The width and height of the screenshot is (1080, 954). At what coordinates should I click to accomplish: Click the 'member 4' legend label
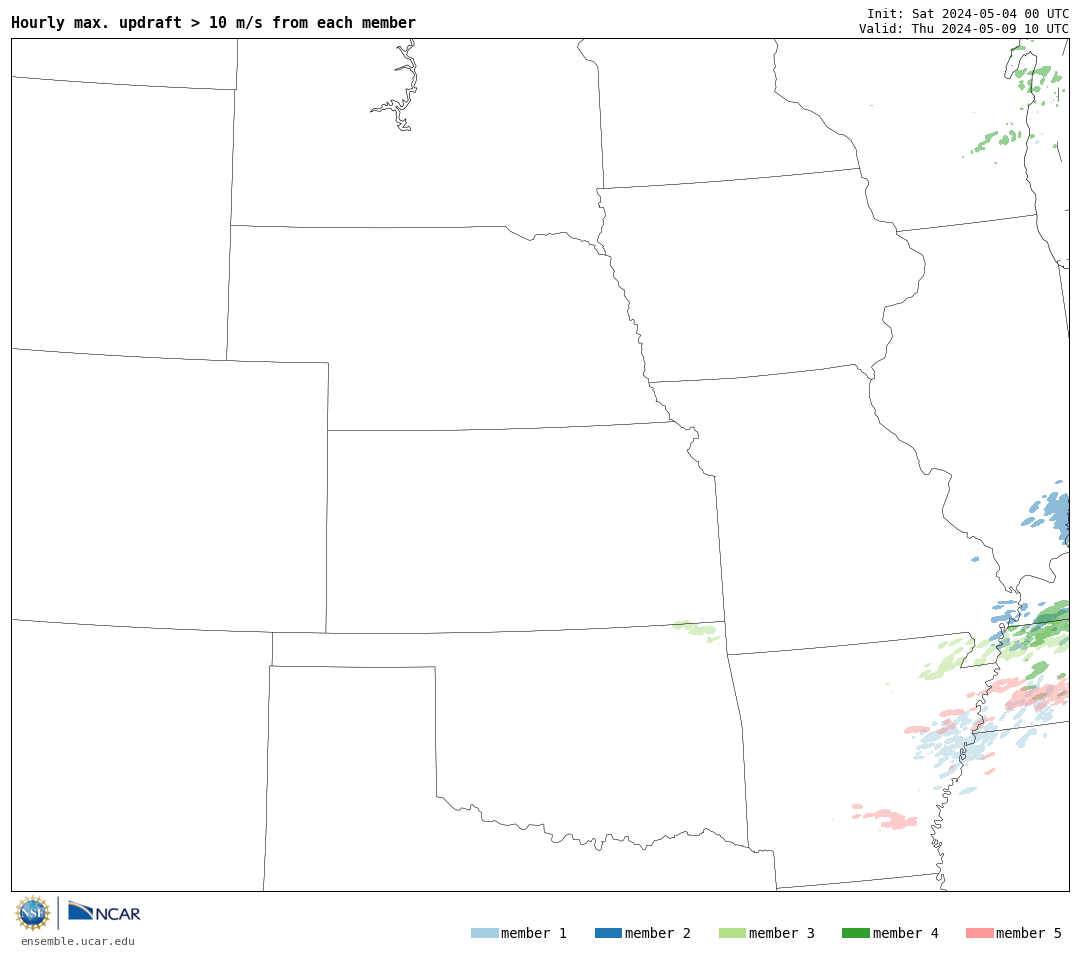tap(906, 933)
